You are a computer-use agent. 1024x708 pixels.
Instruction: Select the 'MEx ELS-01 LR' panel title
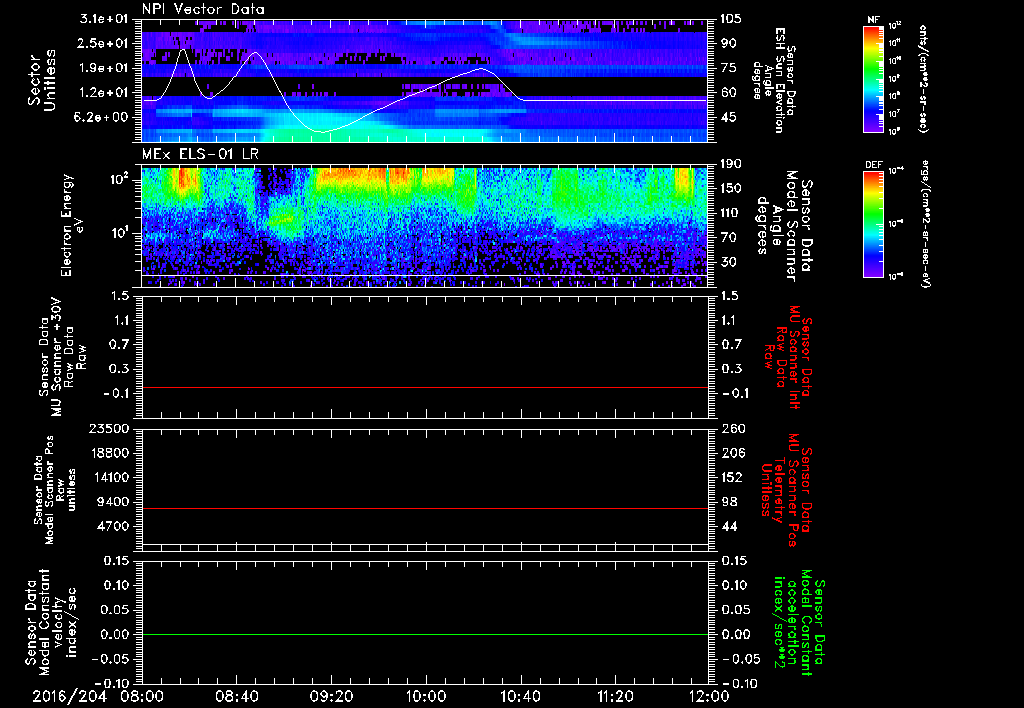click(200, 155)
